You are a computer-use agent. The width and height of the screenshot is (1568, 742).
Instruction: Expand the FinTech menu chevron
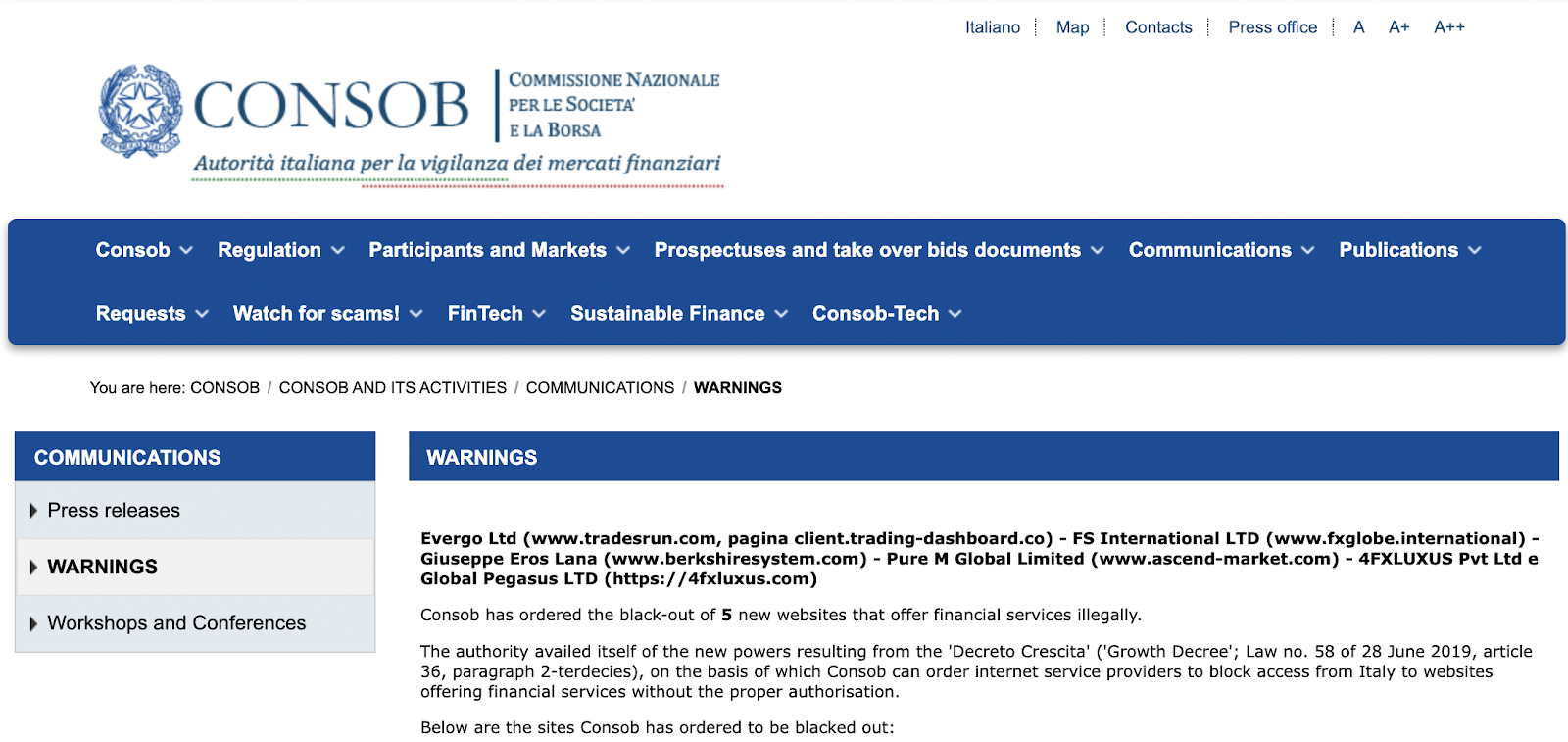539,314
